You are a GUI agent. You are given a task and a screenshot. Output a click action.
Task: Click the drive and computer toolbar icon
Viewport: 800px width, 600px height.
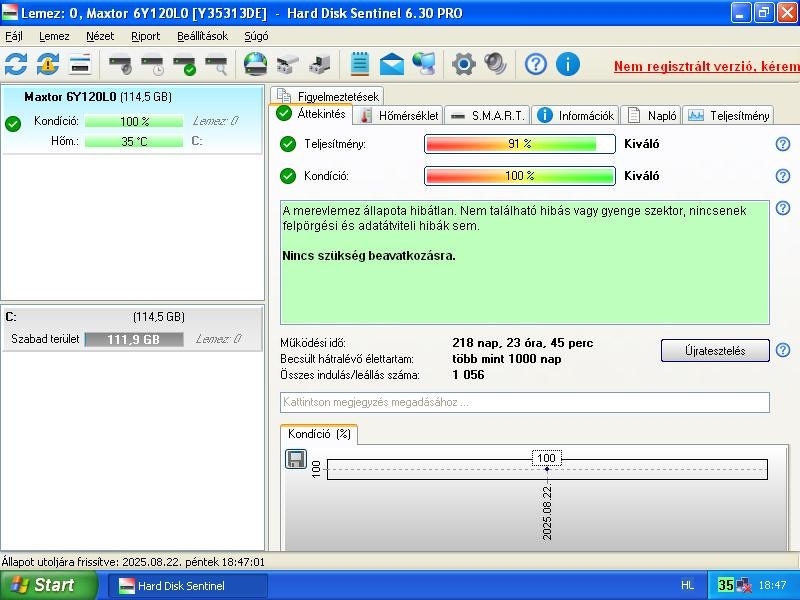tap(320, 64)
